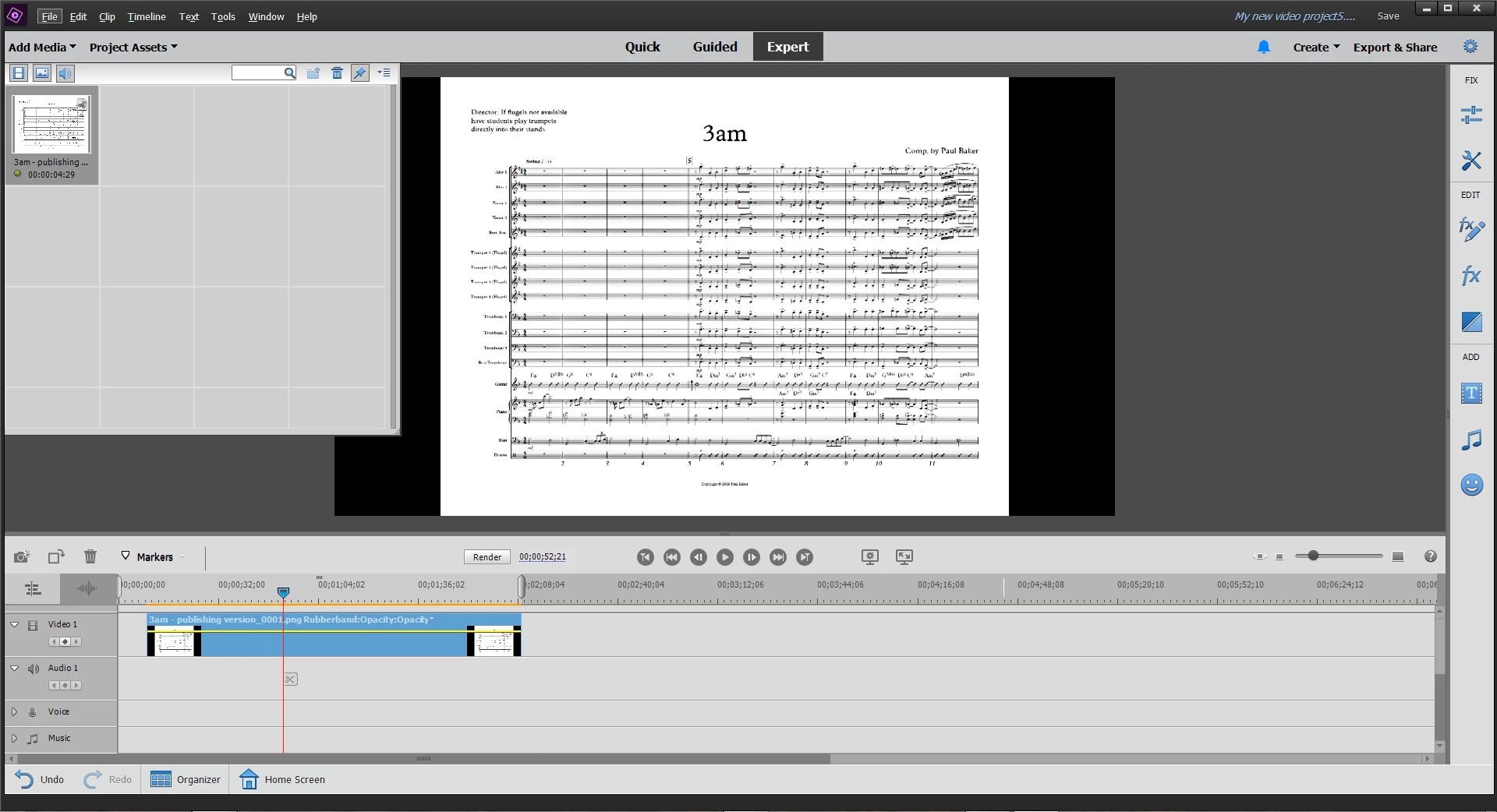Open Markers dropdown

click(153, 556)
